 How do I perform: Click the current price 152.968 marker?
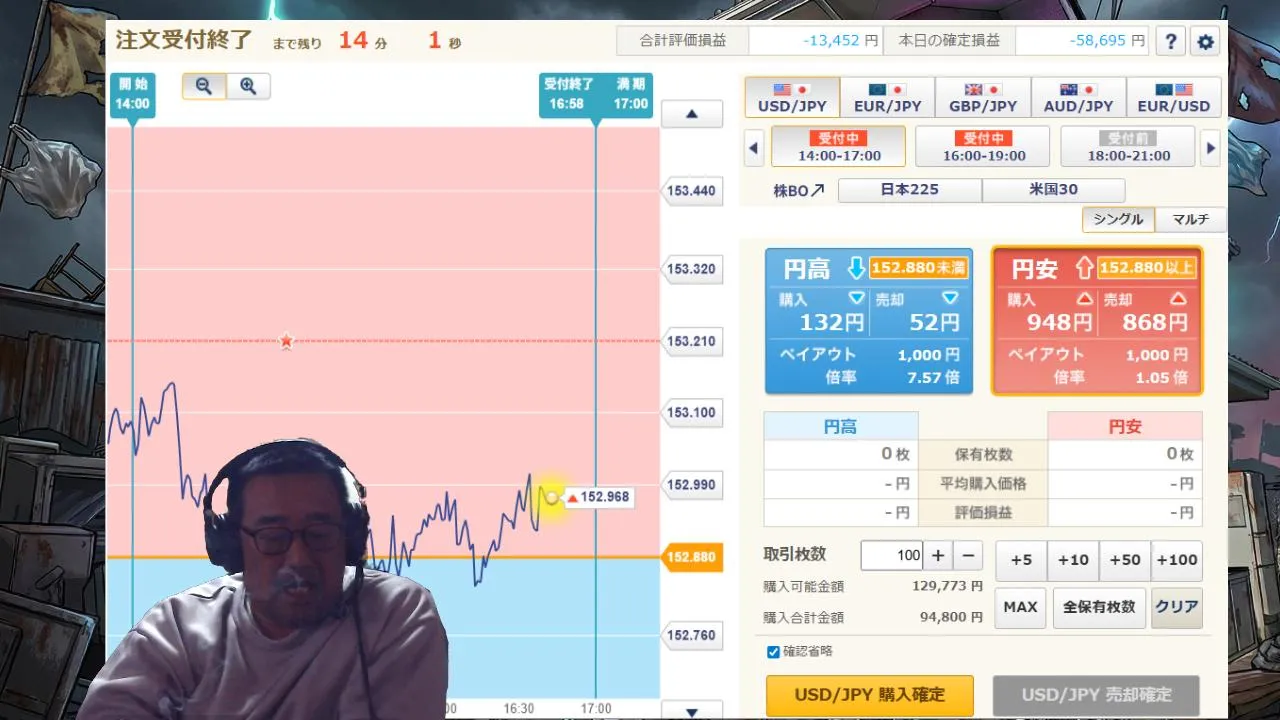pos(598,497)
